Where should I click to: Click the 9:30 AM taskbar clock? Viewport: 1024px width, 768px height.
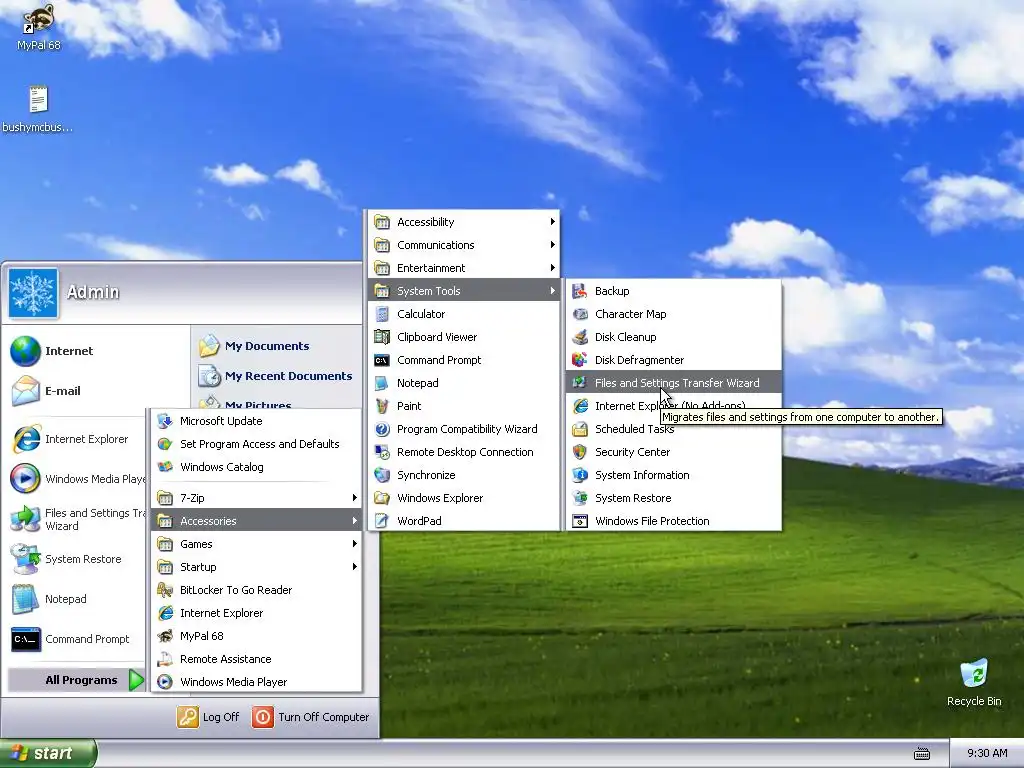(x=987, y=753)
